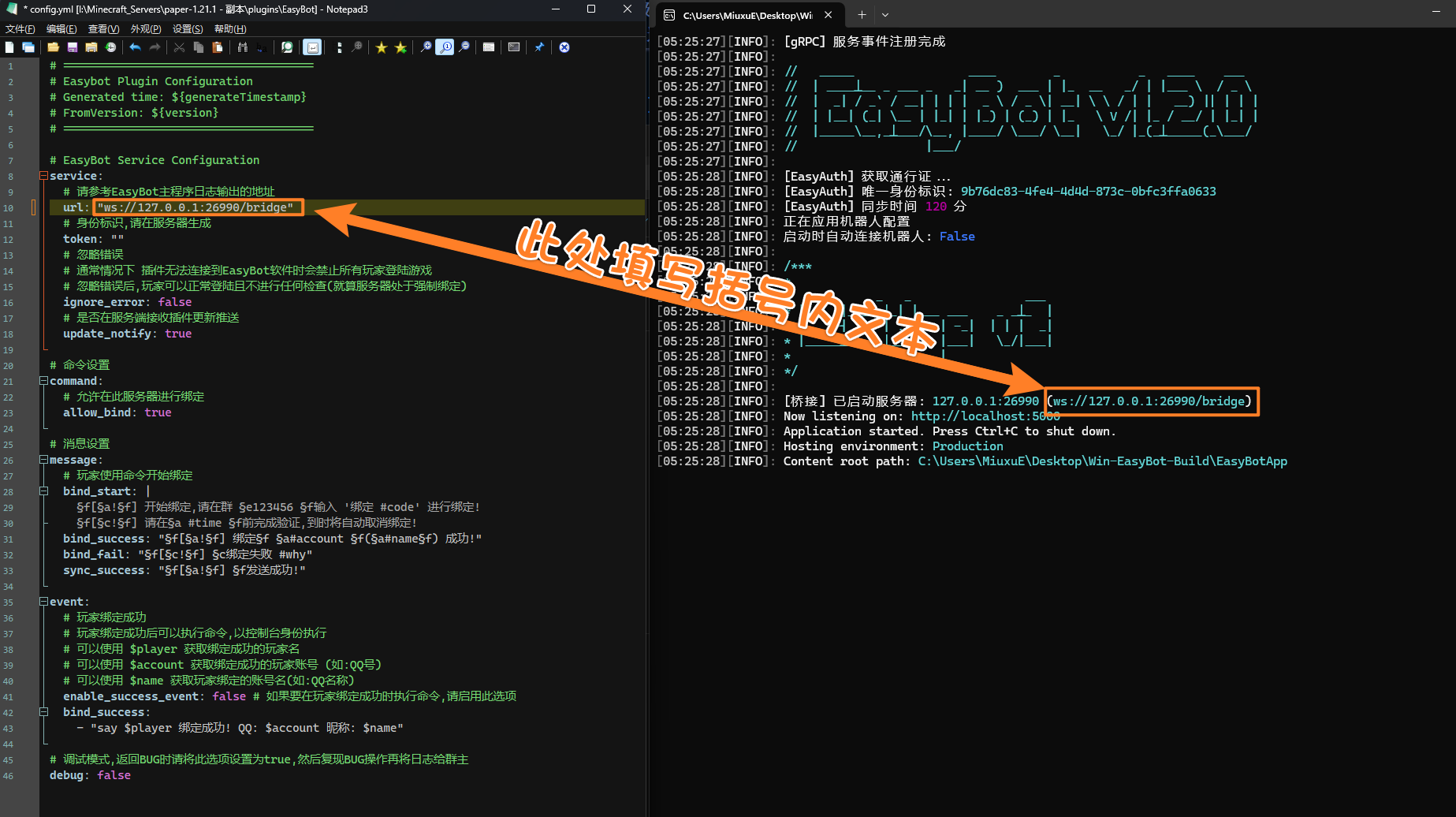Click the customize schemes monitor icon
1456x817 pixels.
514,47
